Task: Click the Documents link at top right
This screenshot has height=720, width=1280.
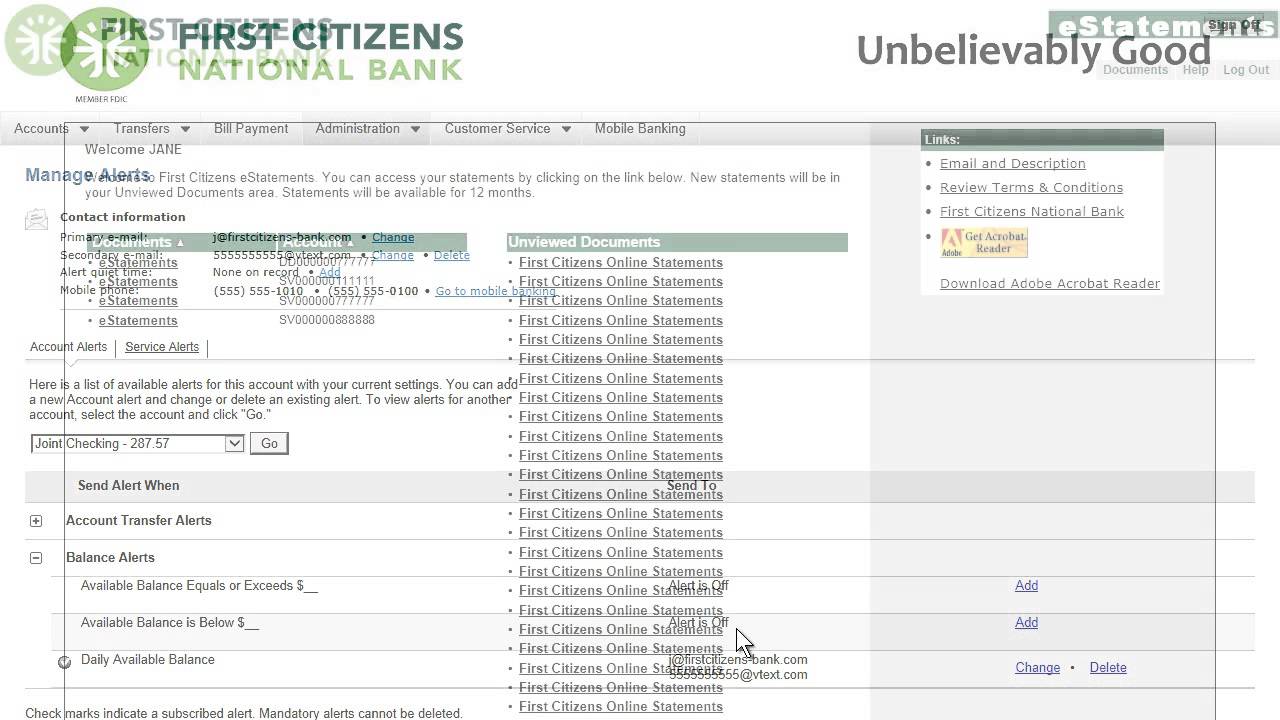Action: (1135, 70)
